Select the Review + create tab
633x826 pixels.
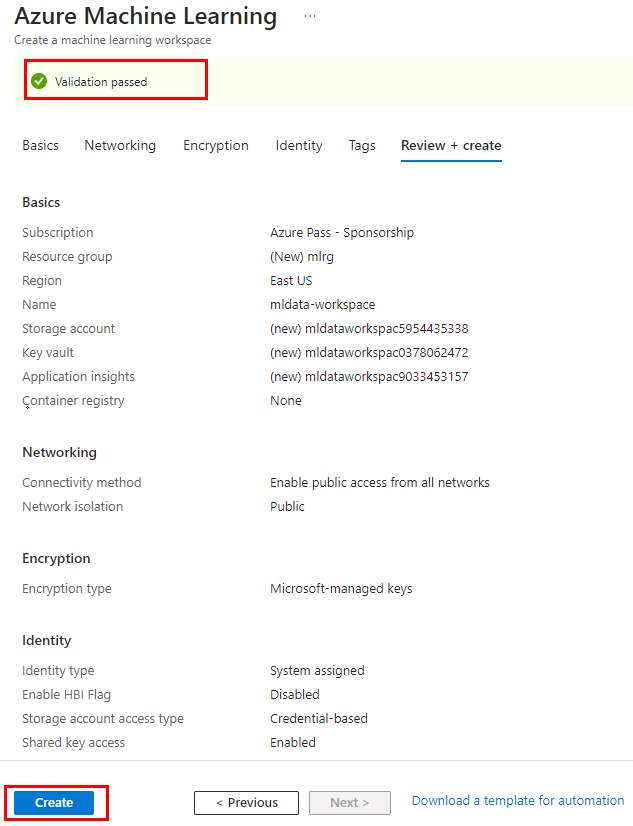click(451, 145)
